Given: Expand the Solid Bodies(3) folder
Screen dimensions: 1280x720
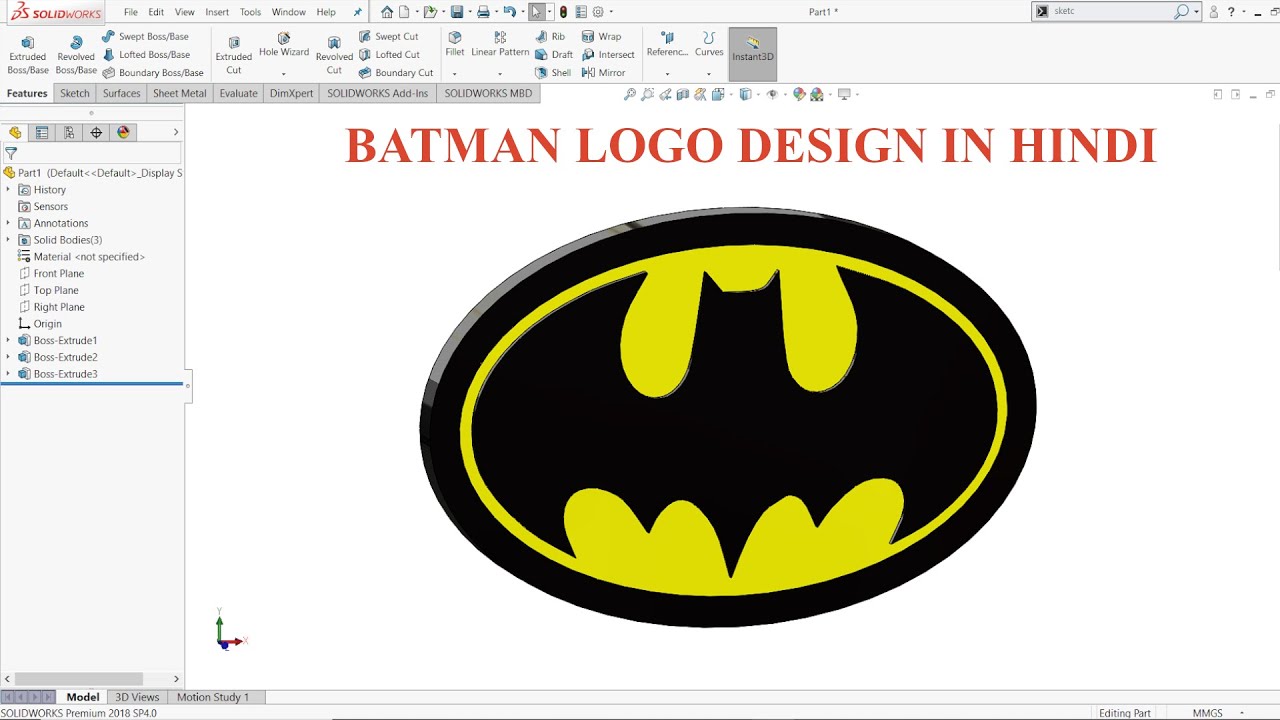Looking at the screenshot, I should pos(8,240).
